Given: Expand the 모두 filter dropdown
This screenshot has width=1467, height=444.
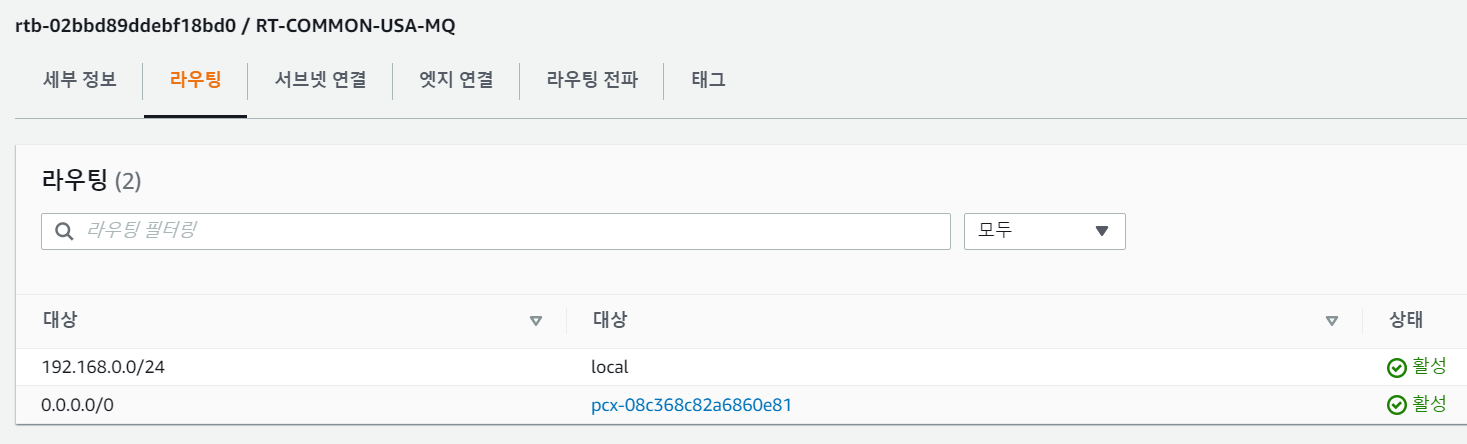Looking at the screenshot, I should pos(1044,231).
